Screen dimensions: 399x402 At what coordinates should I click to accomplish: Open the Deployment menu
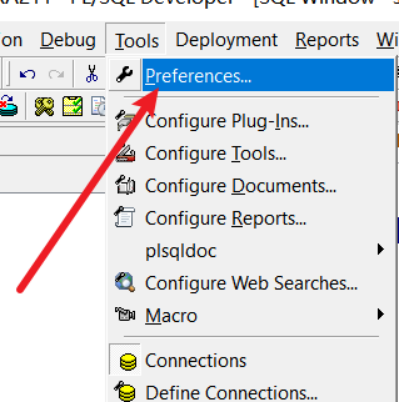226,41
